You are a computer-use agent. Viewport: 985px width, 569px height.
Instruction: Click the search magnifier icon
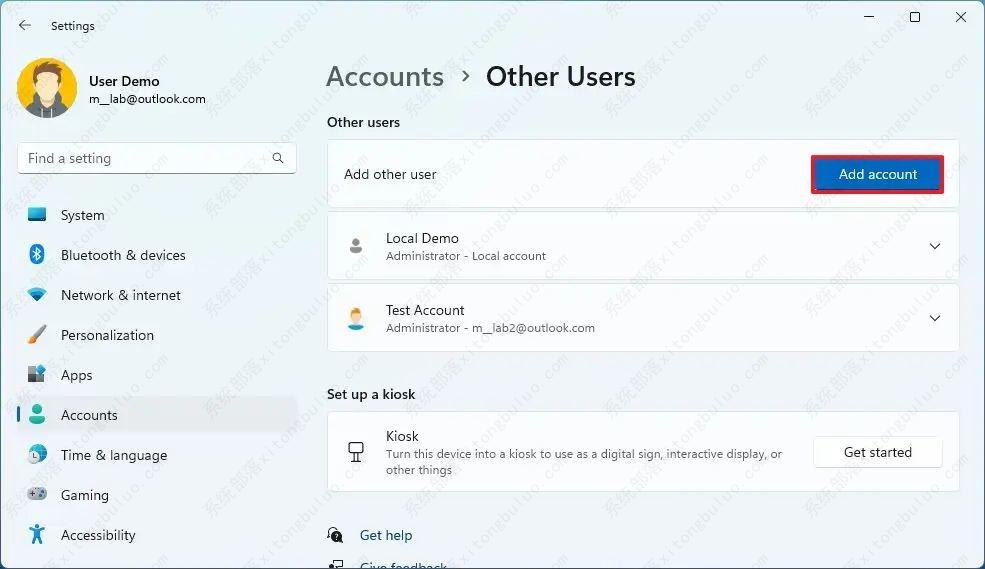point(278,158)
